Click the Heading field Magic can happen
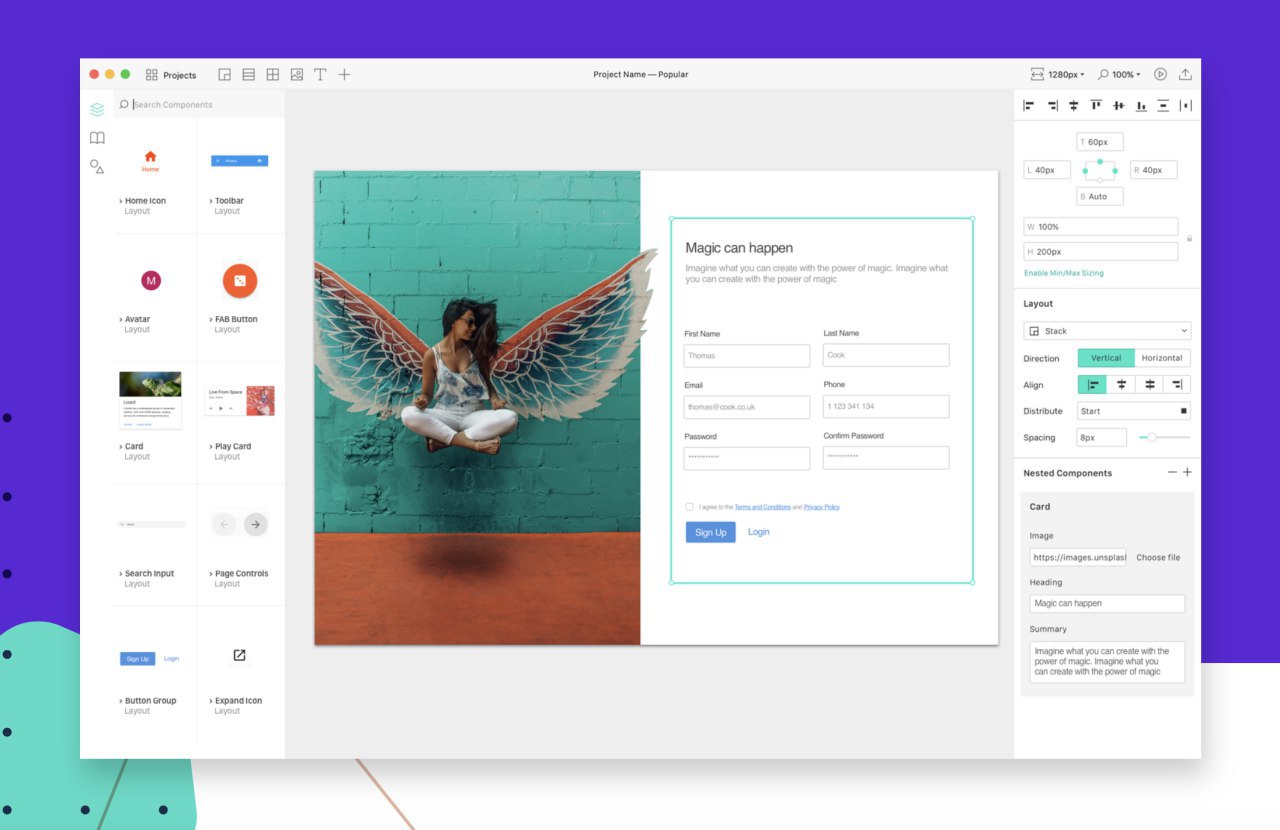1280x830 pixels. pyautogui.click(x=1107, y=603)
